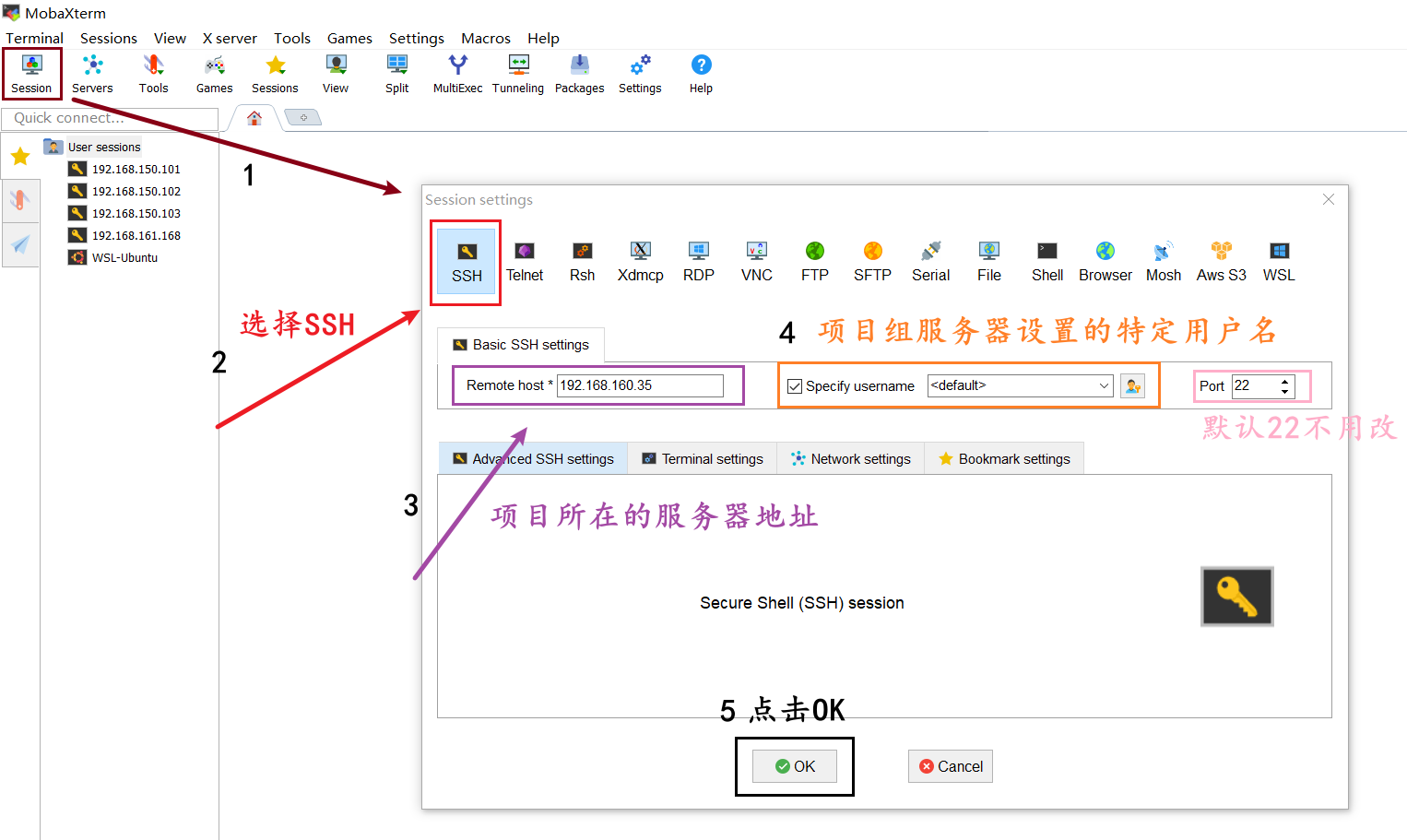Screen dimensions: 1407x840
Task: Click the paper plane sidebar icon
Action: (20, 244)
